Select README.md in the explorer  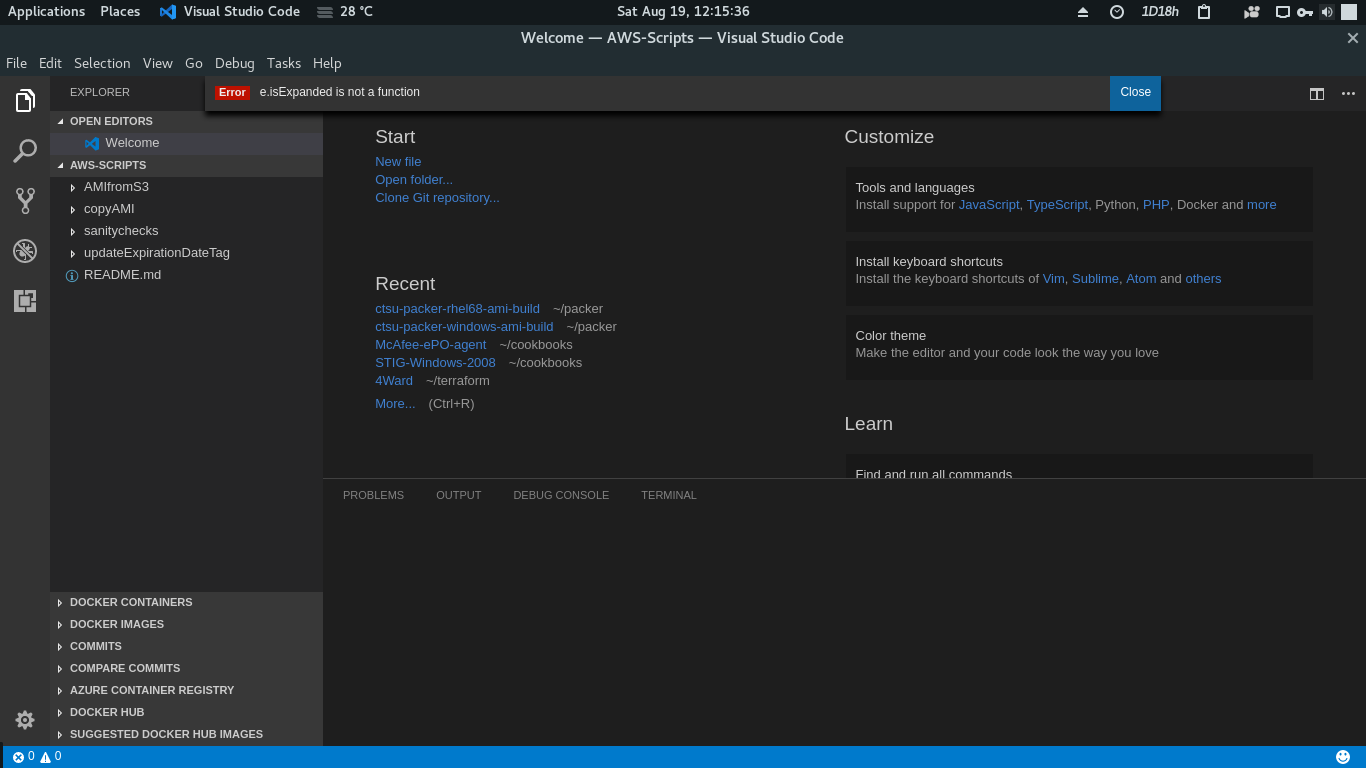click(x=122, y=274)
